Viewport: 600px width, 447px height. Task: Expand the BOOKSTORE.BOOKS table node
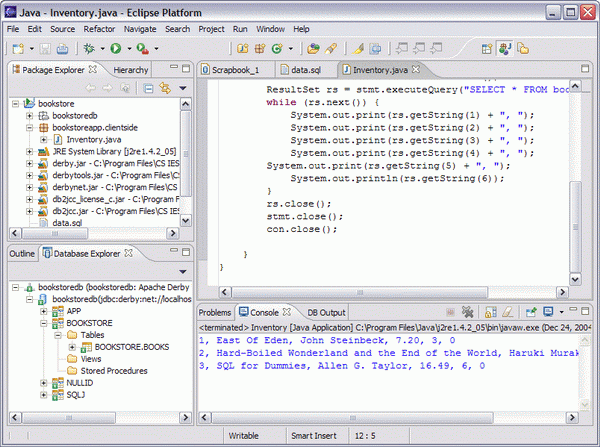click(72, 347)
